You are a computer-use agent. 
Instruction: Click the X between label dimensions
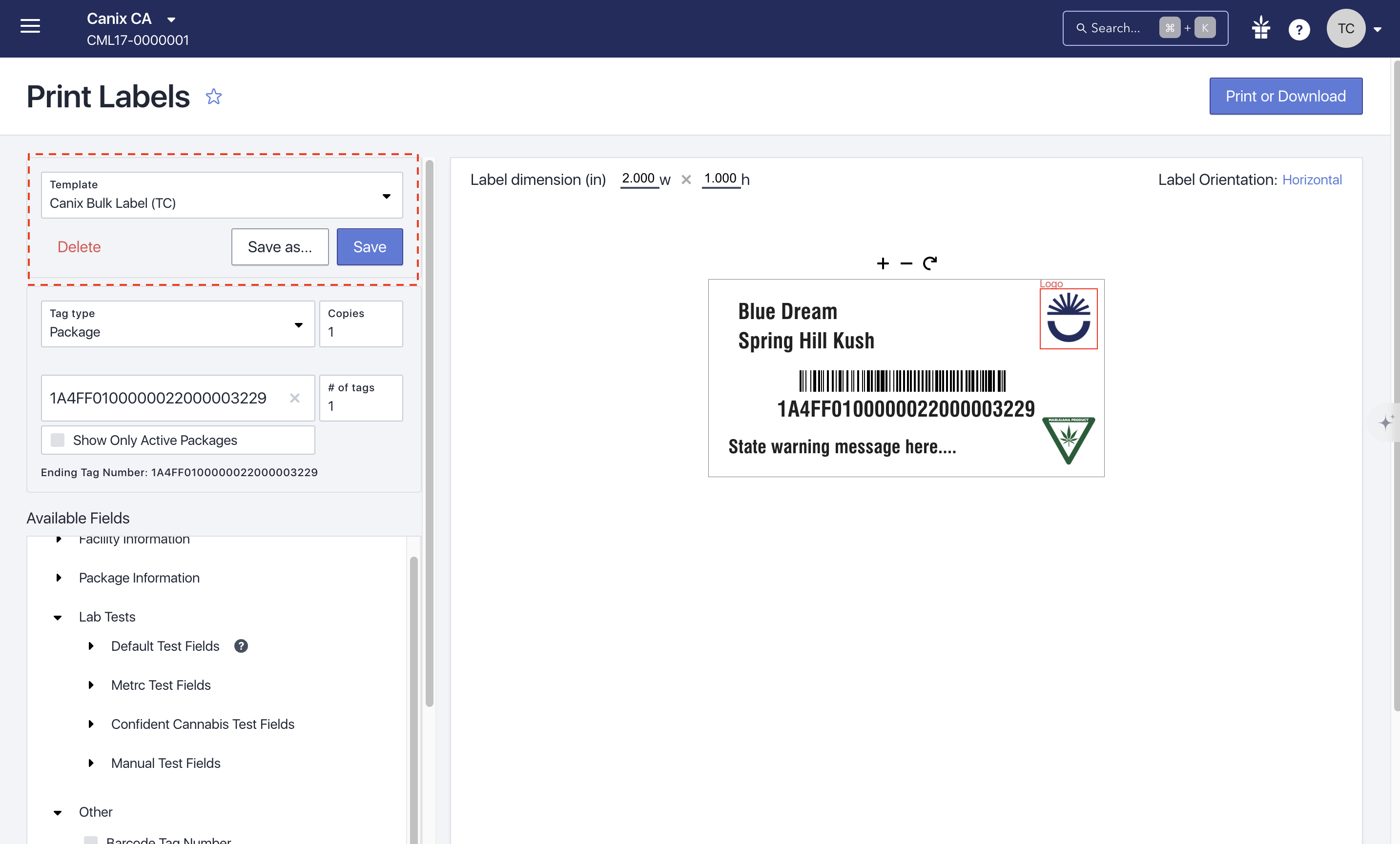point(686,180)
